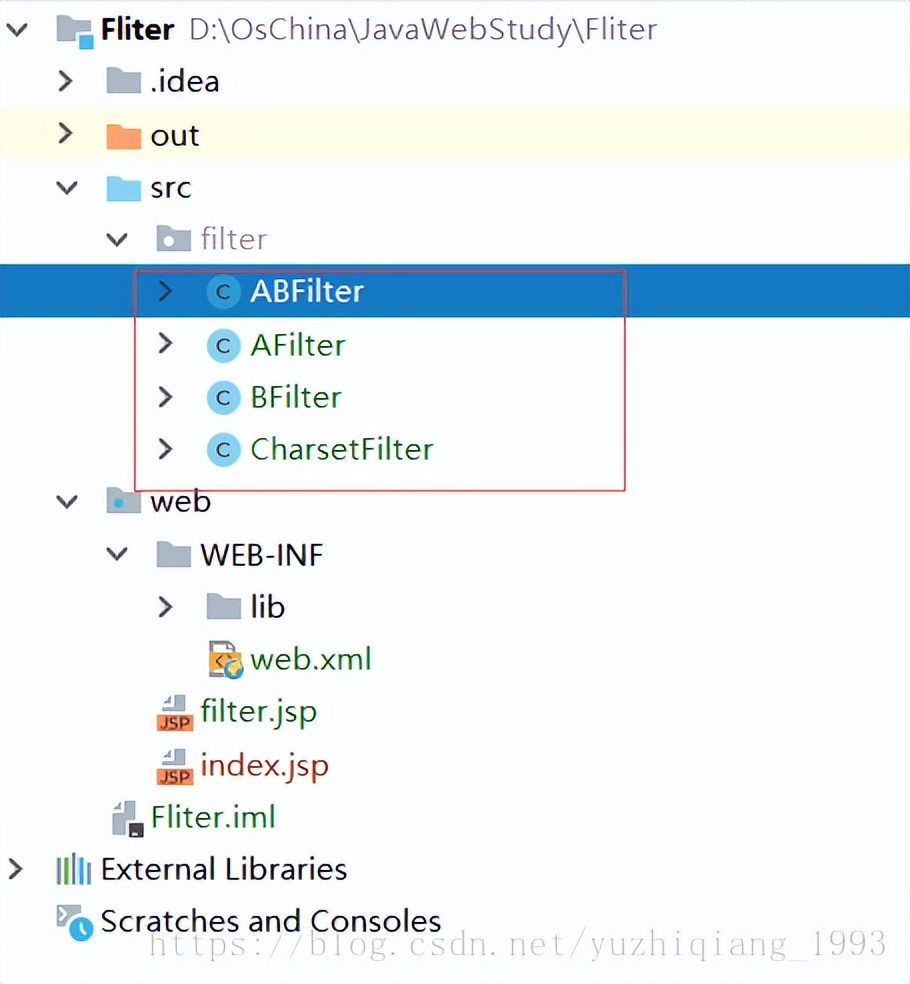
Task: Click the lib folder icon
Action: [x=223, y=606]
